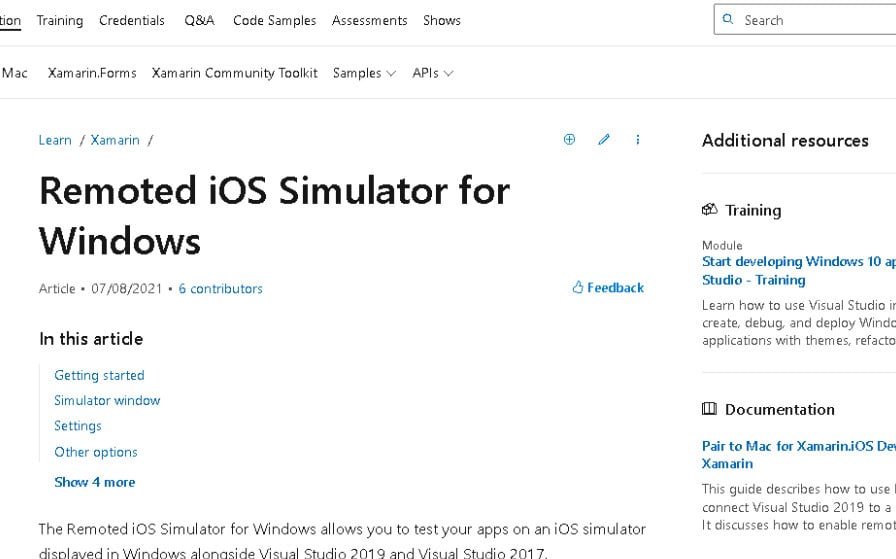Click the article date 07/08/2021
Viewport: 896px width, 559px height.
[x=127, y=289]
